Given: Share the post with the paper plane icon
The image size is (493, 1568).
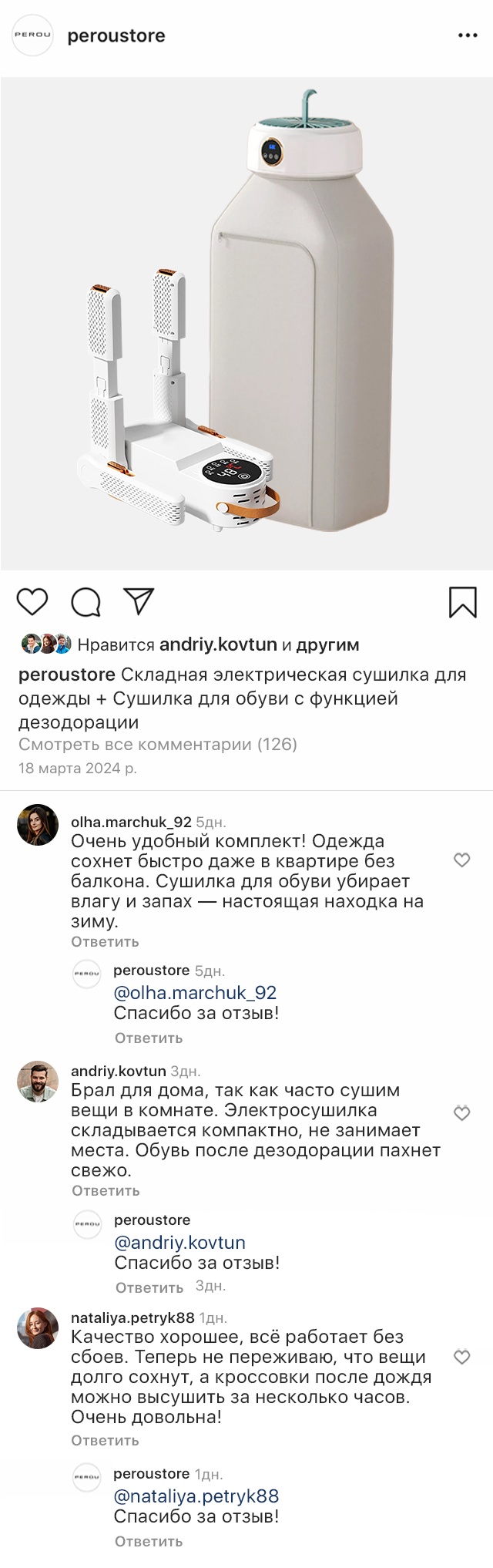Looking at the screenshot, I should 139,601.
